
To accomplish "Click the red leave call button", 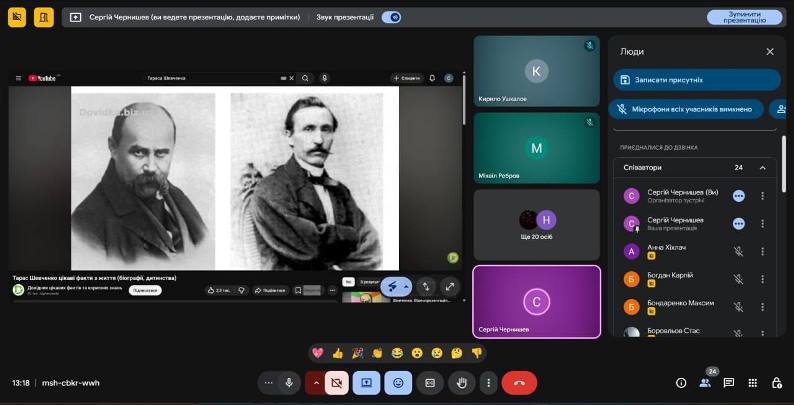I will coord(519,383).
